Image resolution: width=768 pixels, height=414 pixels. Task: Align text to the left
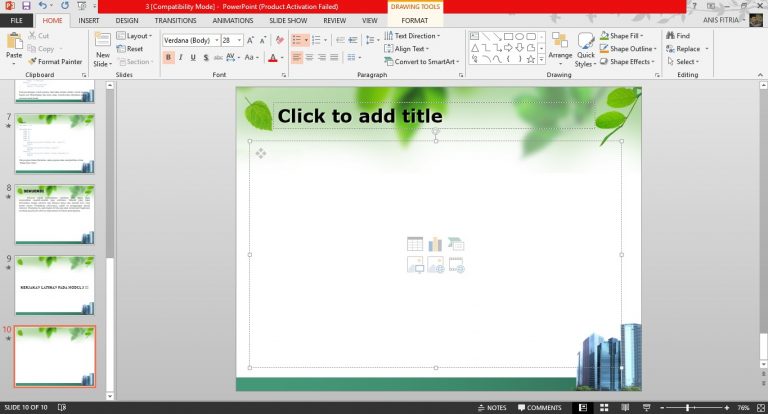(297, 57)
